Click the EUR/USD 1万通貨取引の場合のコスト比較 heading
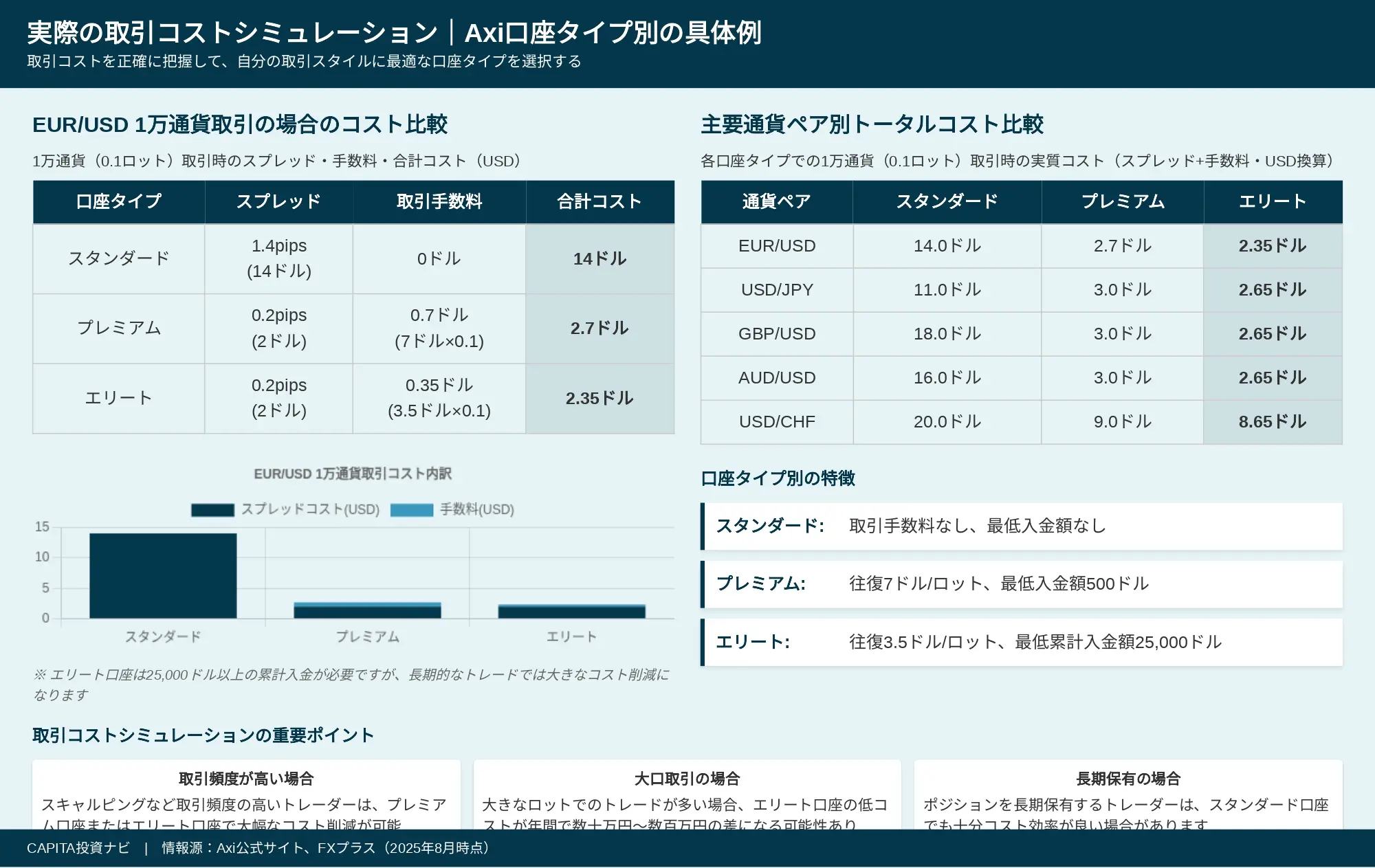This screenshot has width=1375, height=868. coord(240,124)
